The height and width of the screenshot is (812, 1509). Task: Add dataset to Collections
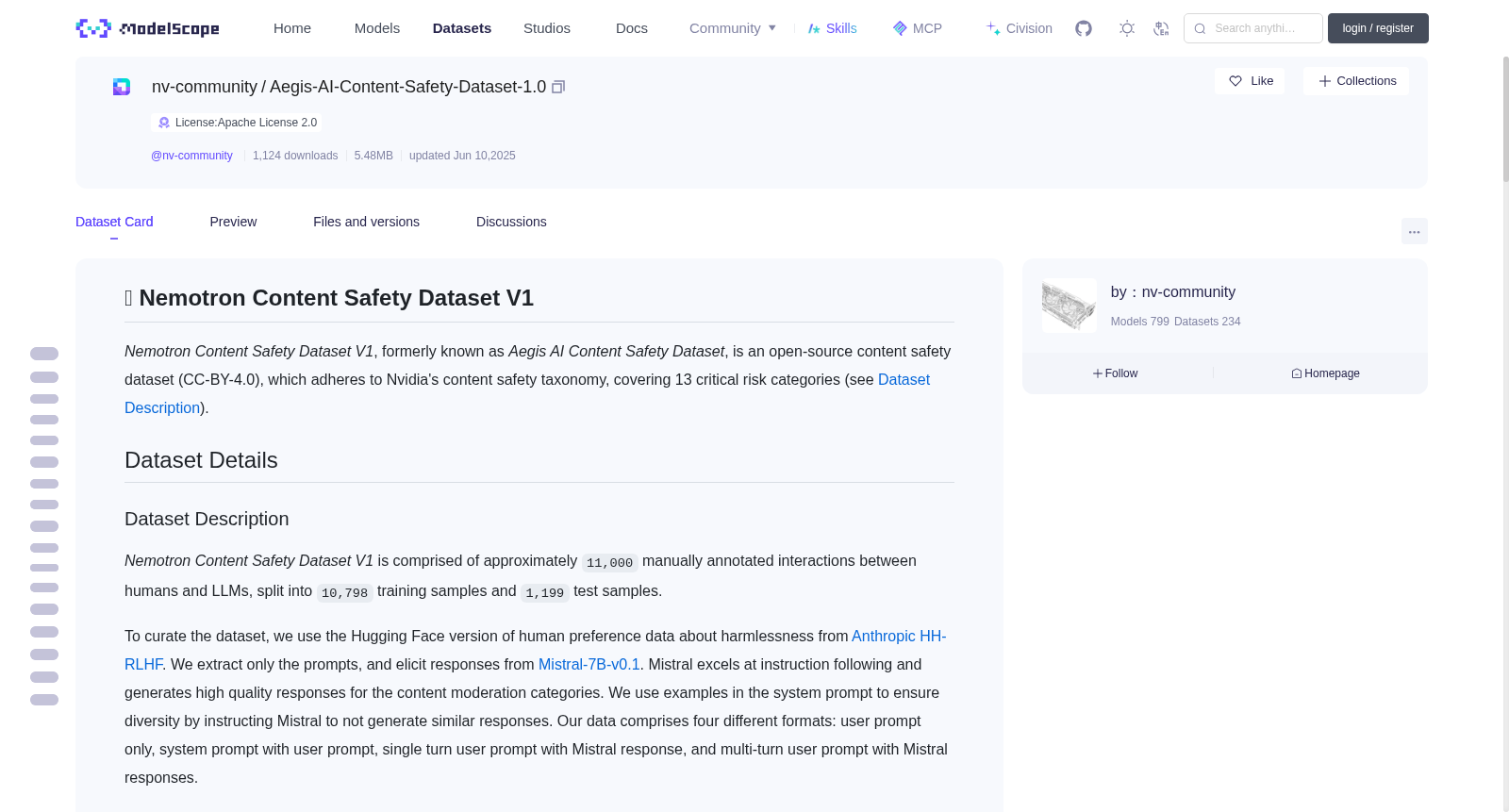click(x=1356, y=81)
